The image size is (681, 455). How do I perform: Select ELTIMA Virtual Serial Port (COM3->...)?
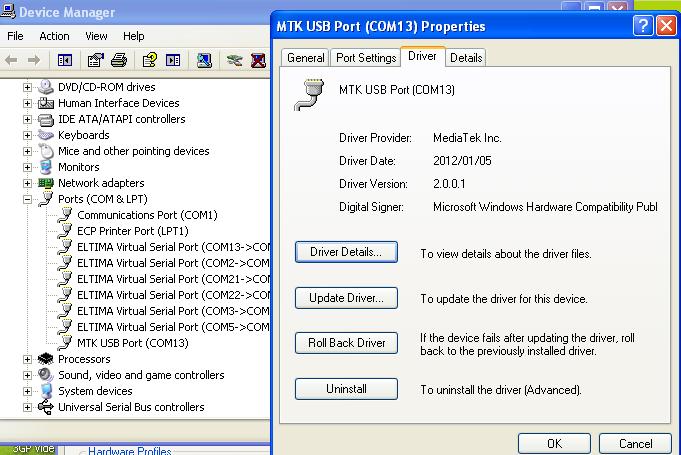pyautogui.click(x=173, y=311)
